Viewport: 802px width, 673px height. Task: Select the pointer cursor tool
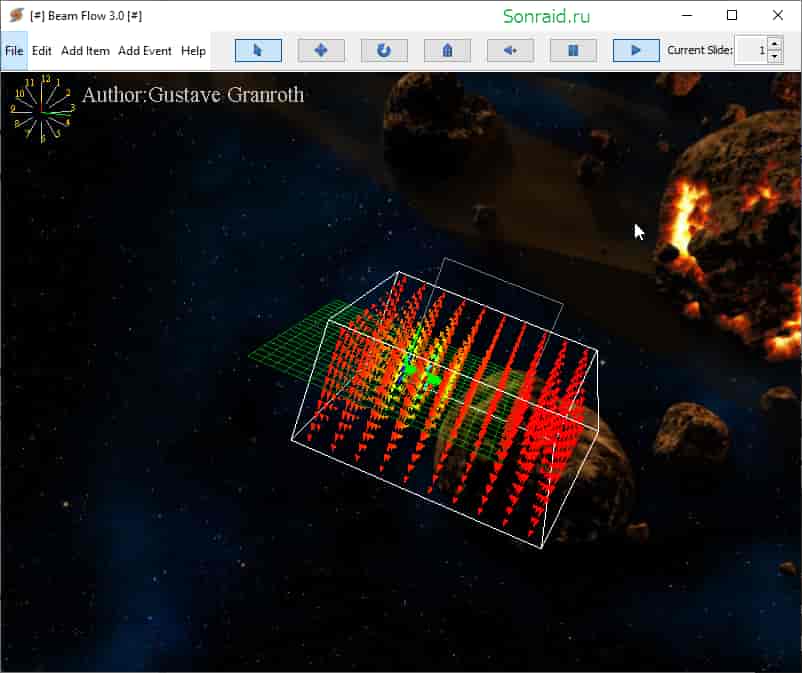[x=258, y=51]
